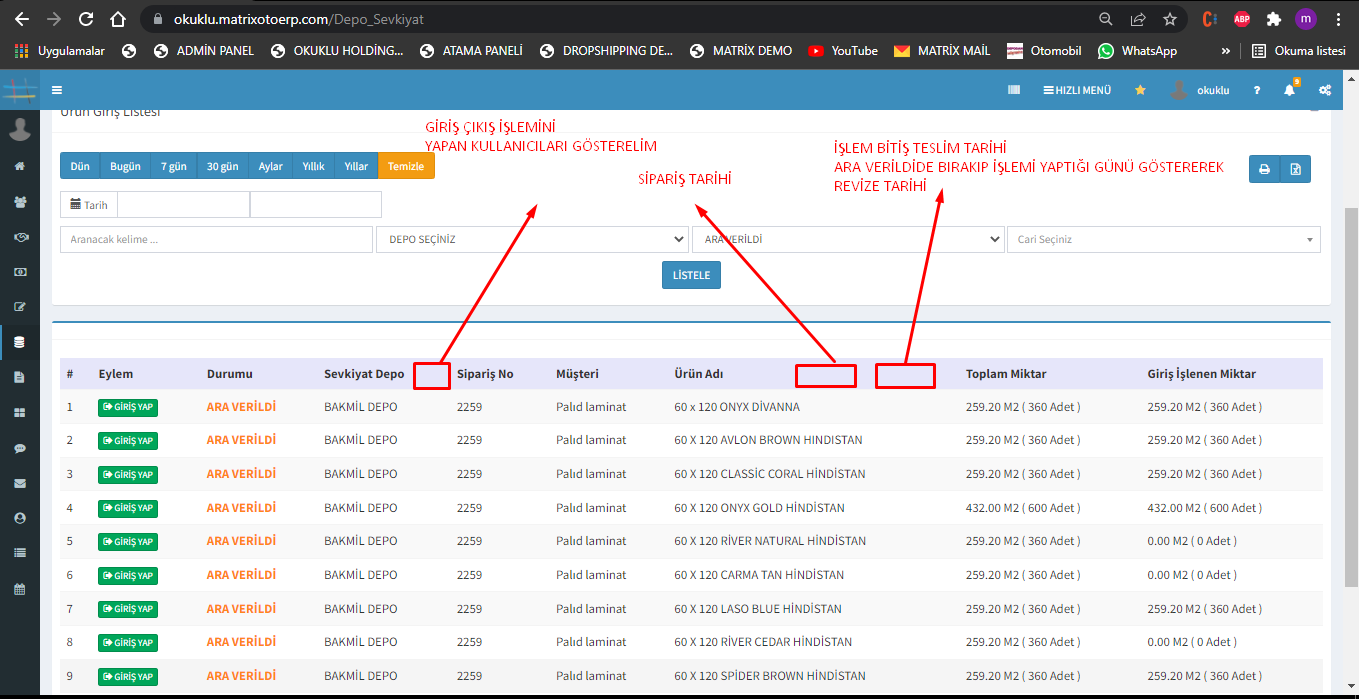The height and width of the screenshot is (699, 1359).
Task: Open settings gears in top bar
Action: (x=1325, y=90)
